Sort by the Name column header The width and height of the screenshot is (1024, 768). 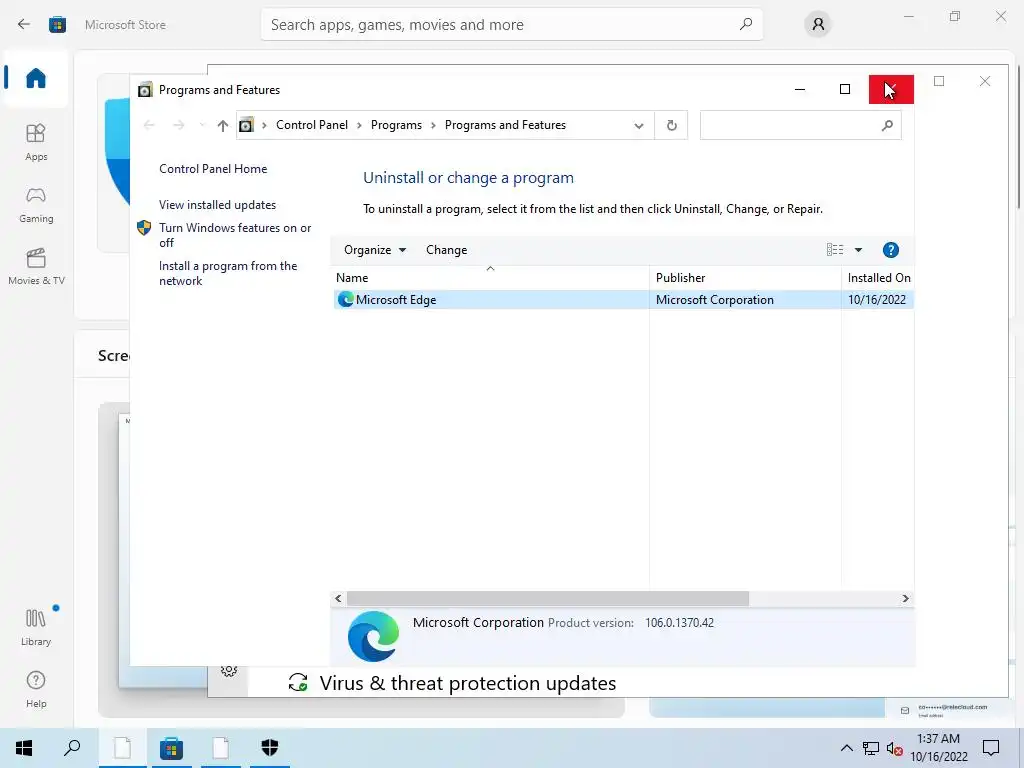490,278
